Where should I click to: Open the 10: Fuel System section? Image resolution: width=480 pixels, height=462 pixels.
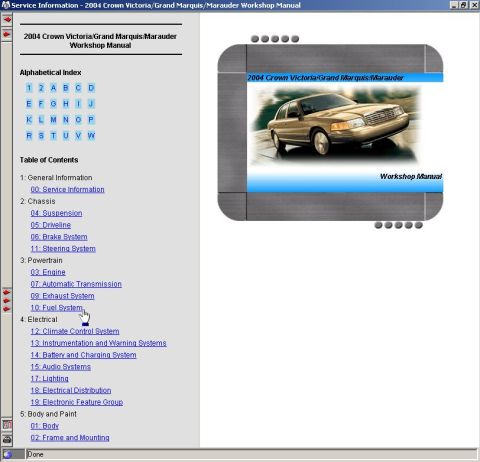coord(57,308)
